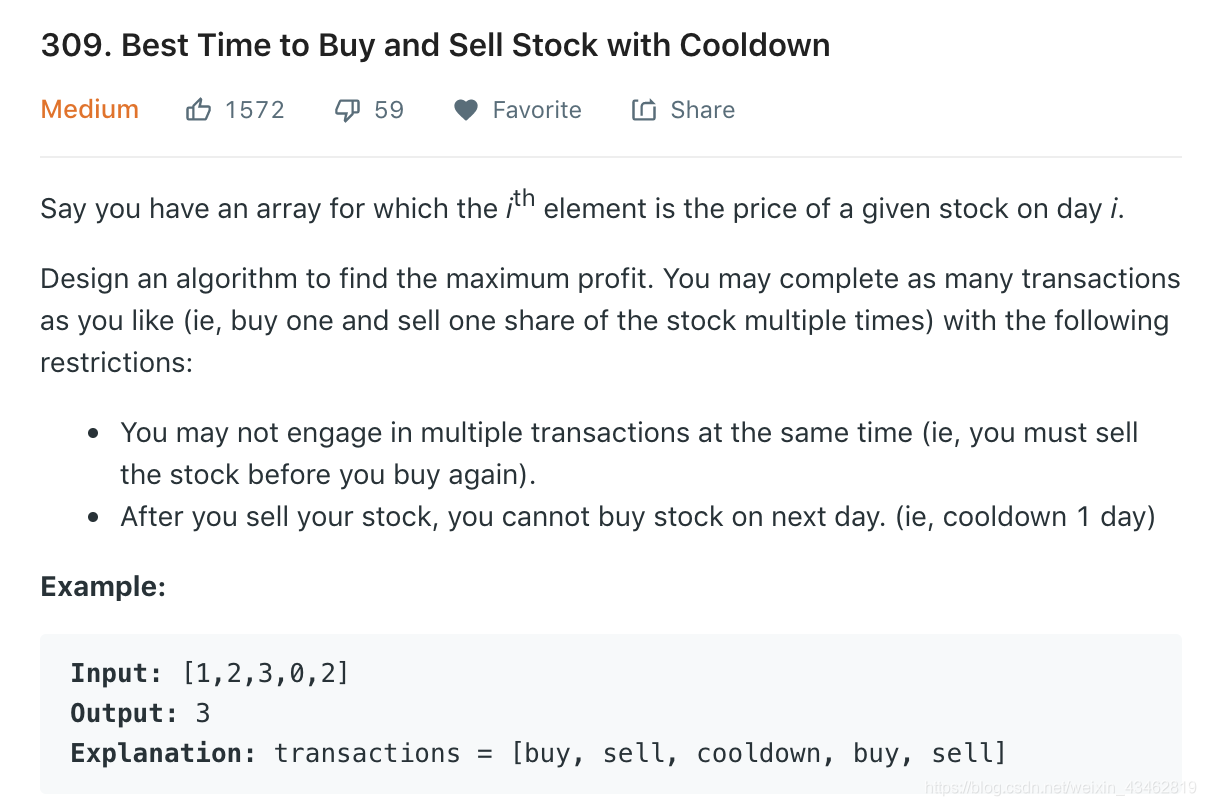Click the 1572 likes count
The image size is (1206, 806).
254,110
